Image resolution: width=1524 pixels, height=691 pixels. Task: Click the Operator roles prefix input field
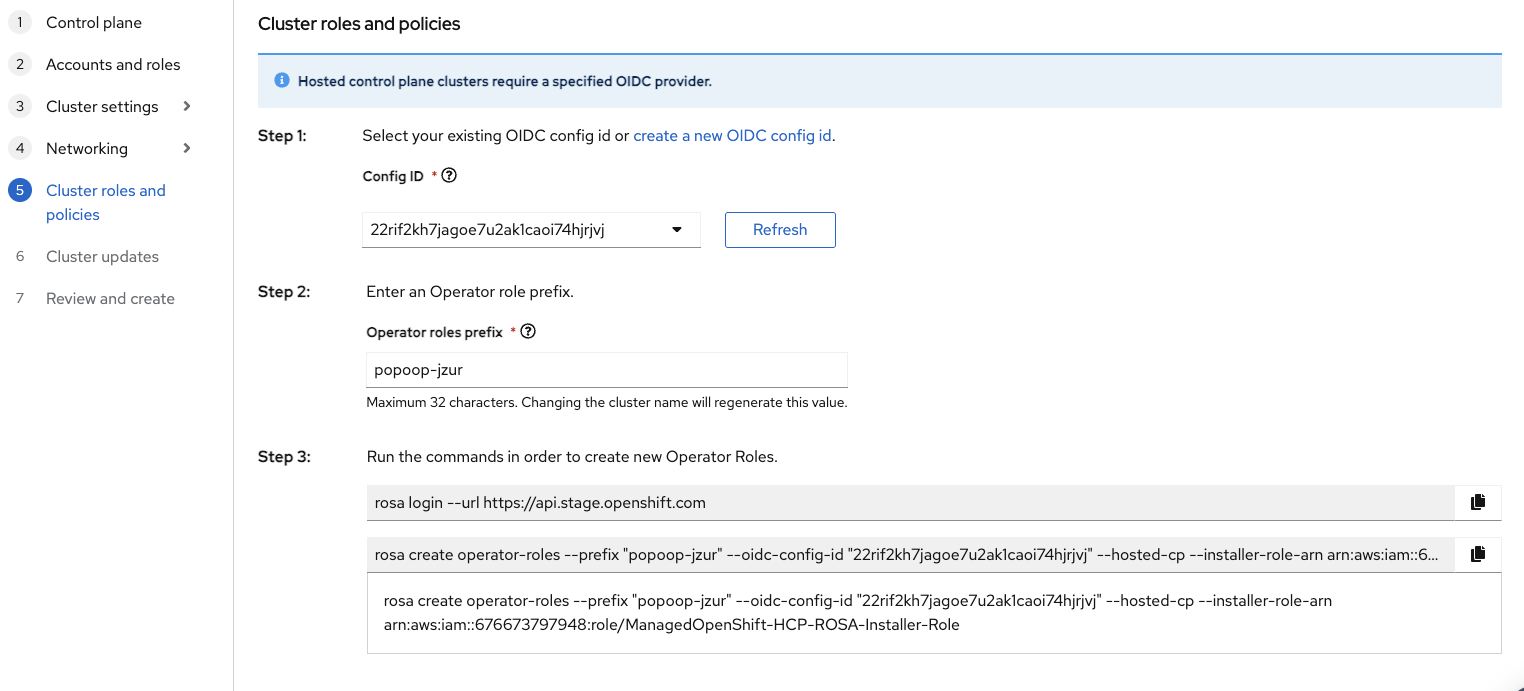[x=606, y=370]
